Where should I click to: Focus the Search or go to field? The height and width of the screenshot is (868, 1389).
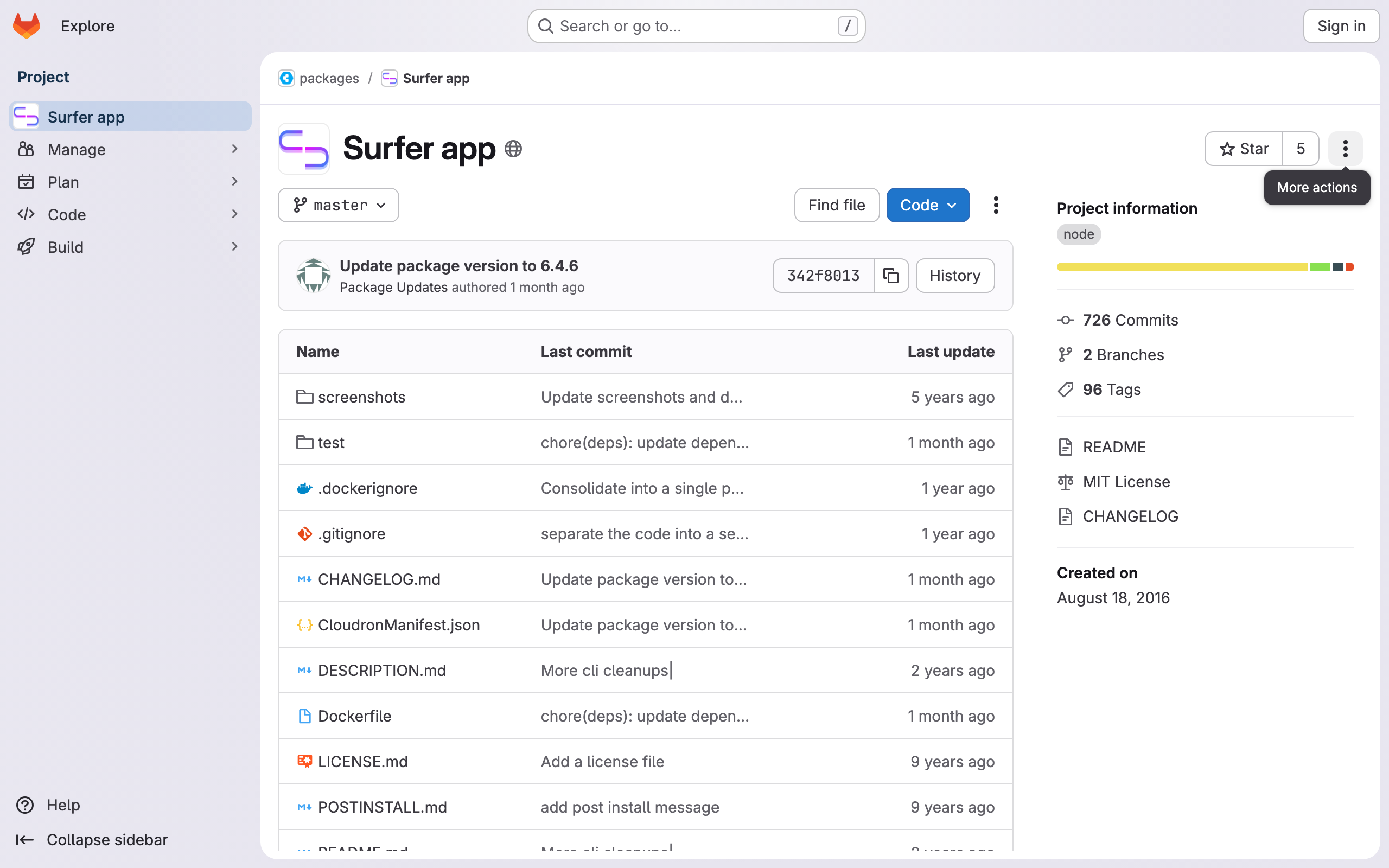tap(696, 26)
